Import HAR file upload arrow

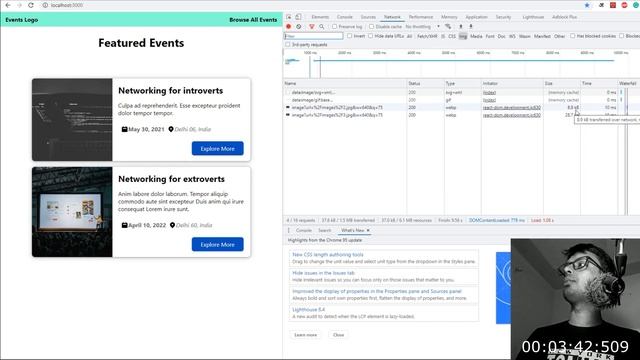[x=461, y=27]
